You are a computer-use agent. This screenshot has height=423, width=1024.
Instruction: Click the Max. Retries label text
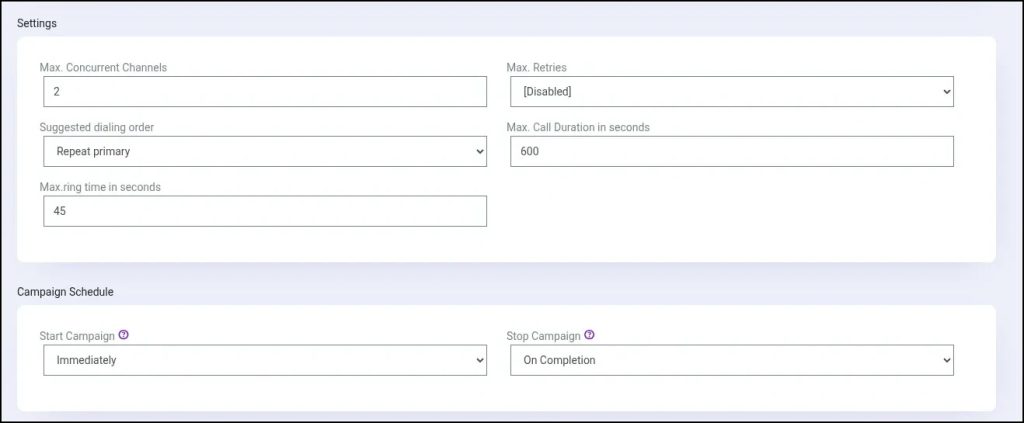(537, 68)
